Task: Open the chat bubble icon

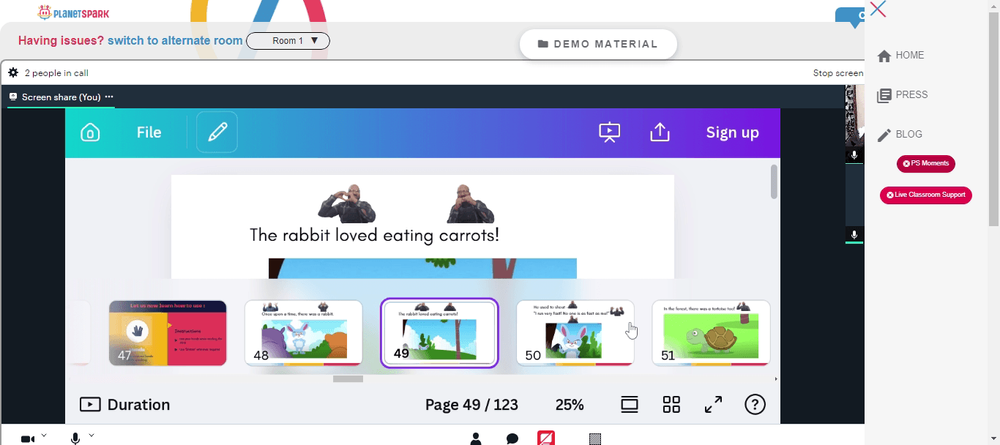Action: tap(511, 439)
